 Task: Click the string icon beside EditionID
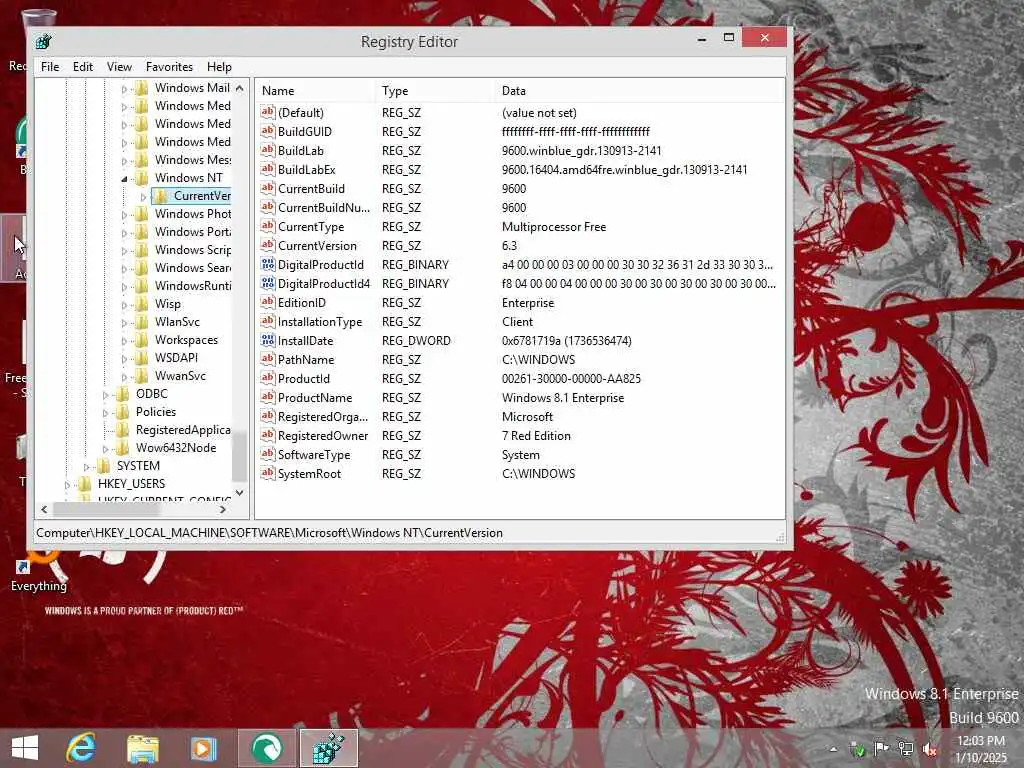268,302
